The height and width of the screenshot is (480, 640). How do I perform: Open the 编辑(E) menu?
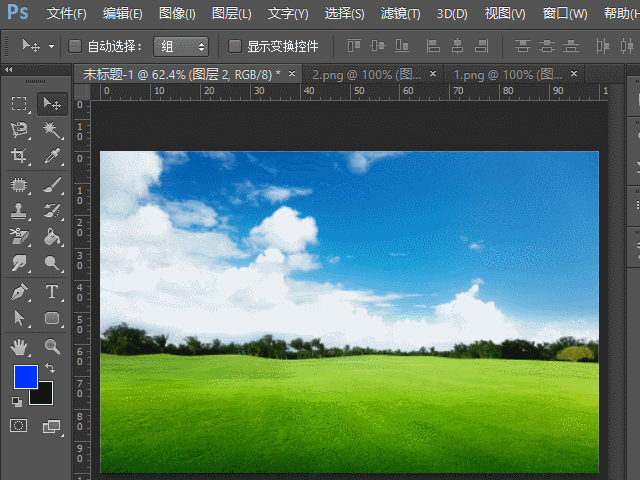pos(122,14)
